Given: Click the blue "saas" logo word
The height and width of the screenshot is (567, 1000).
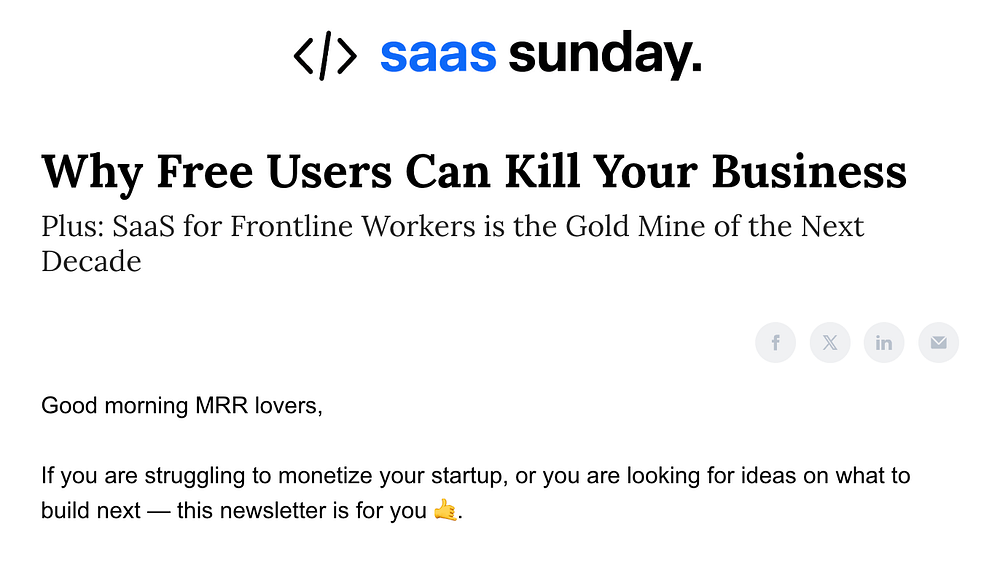Looking at the screenshot, I should pyautogui.click(x=438, y=56).
